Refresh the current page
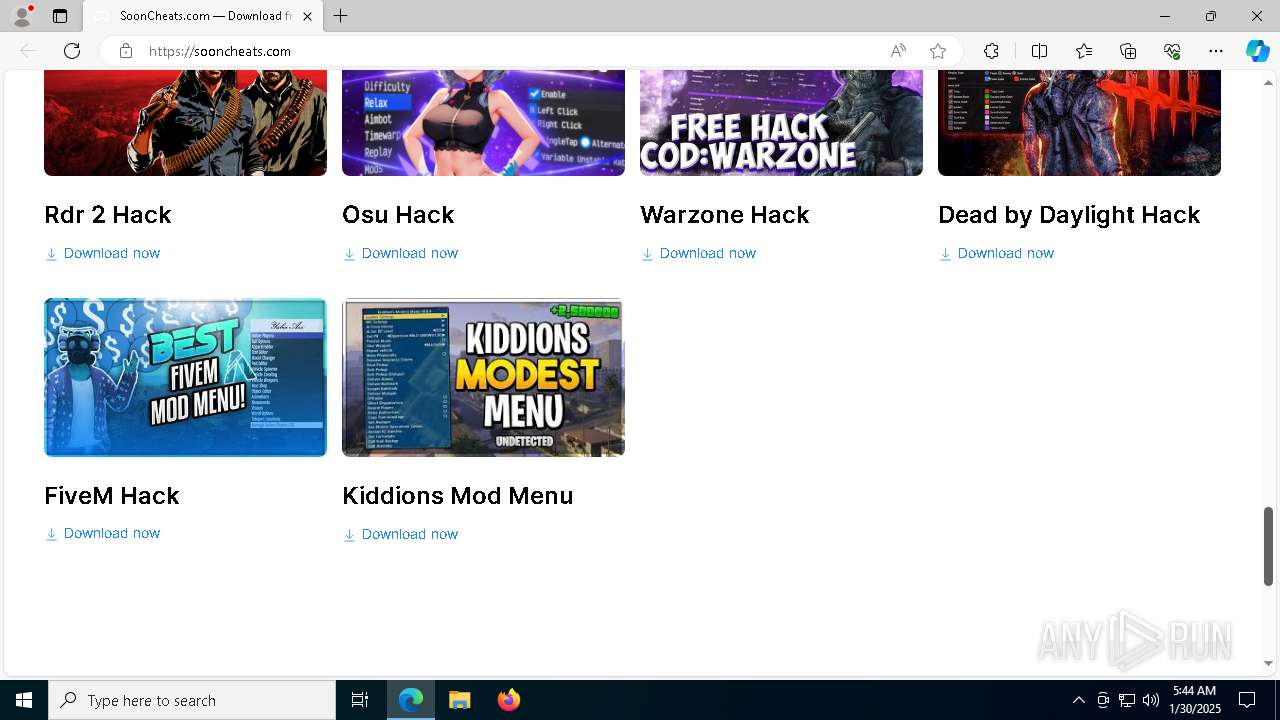The width and height of the screenshot is (1280, 720). tap(72, 51)
